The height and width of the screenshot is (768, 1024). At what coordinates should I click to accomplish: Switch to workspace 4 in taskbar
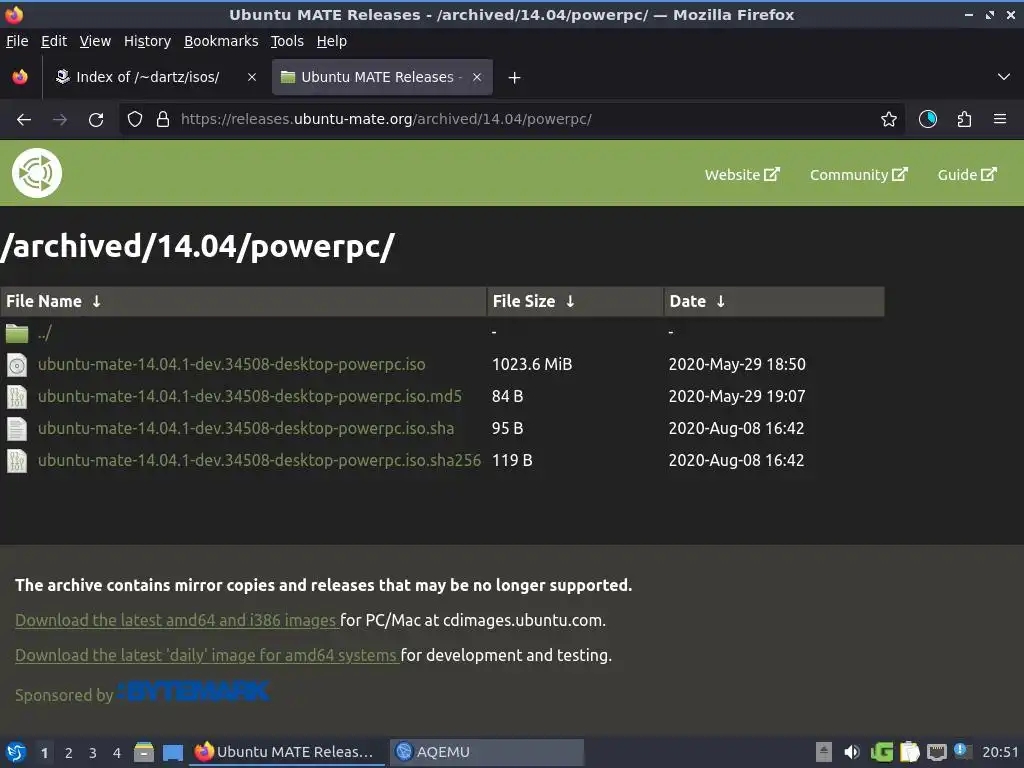tap(117, 753)
